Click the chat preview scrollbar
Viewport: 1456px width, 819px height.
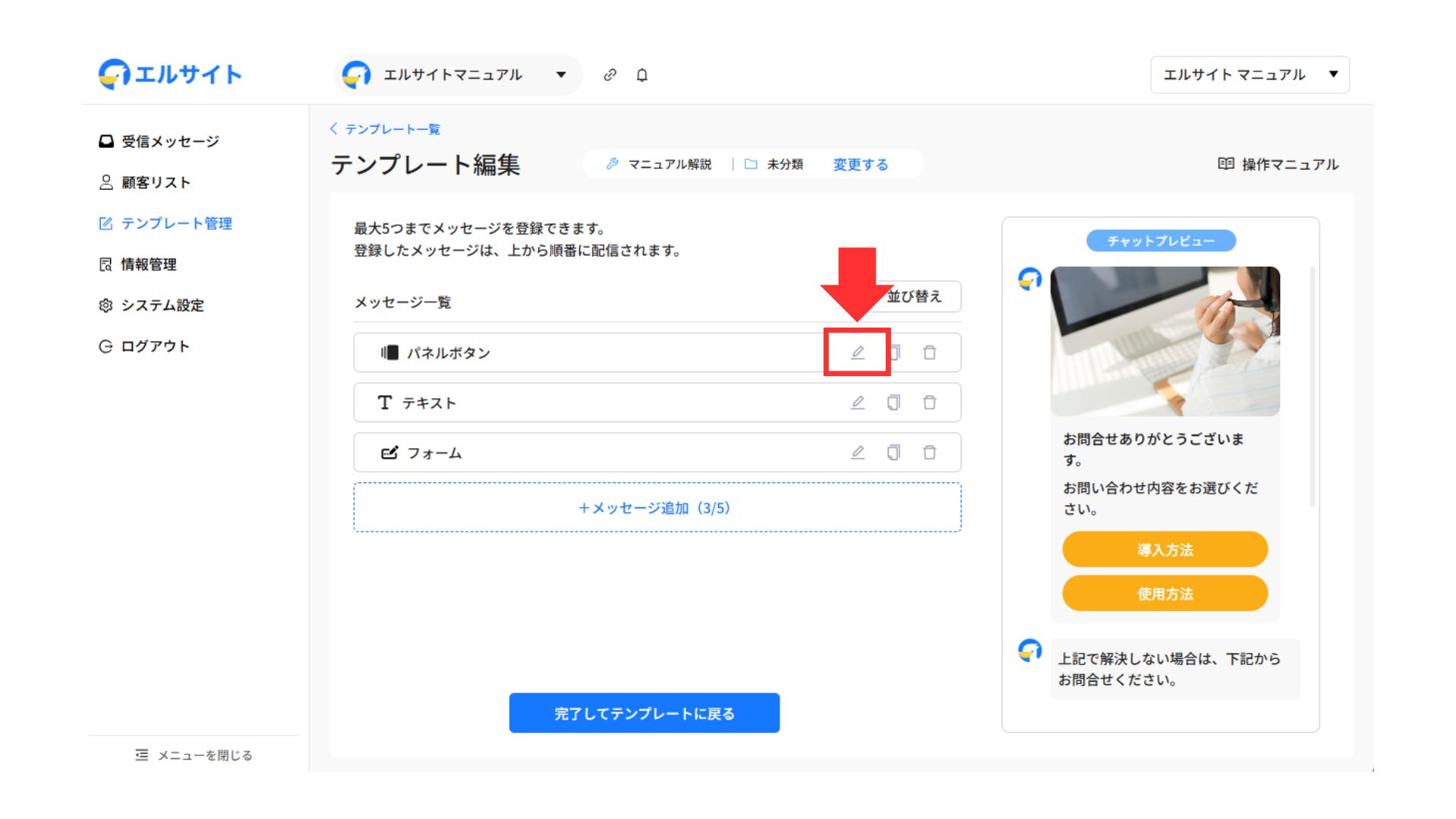pyautogui.click(x=1312, y=387)
